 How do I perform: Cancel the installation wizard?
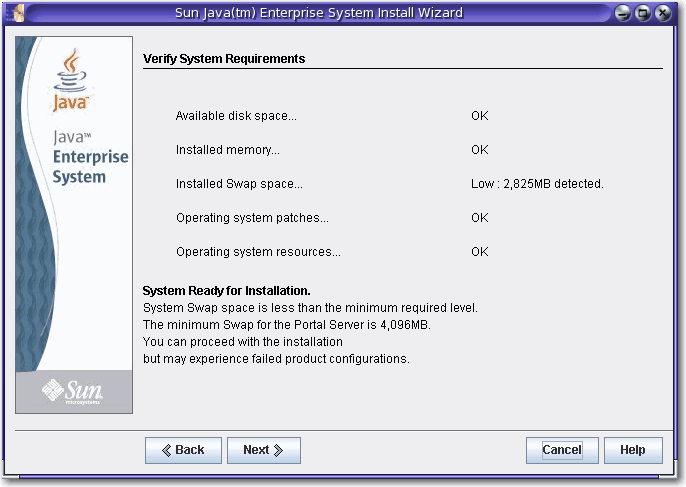click(x=562, y=450)
